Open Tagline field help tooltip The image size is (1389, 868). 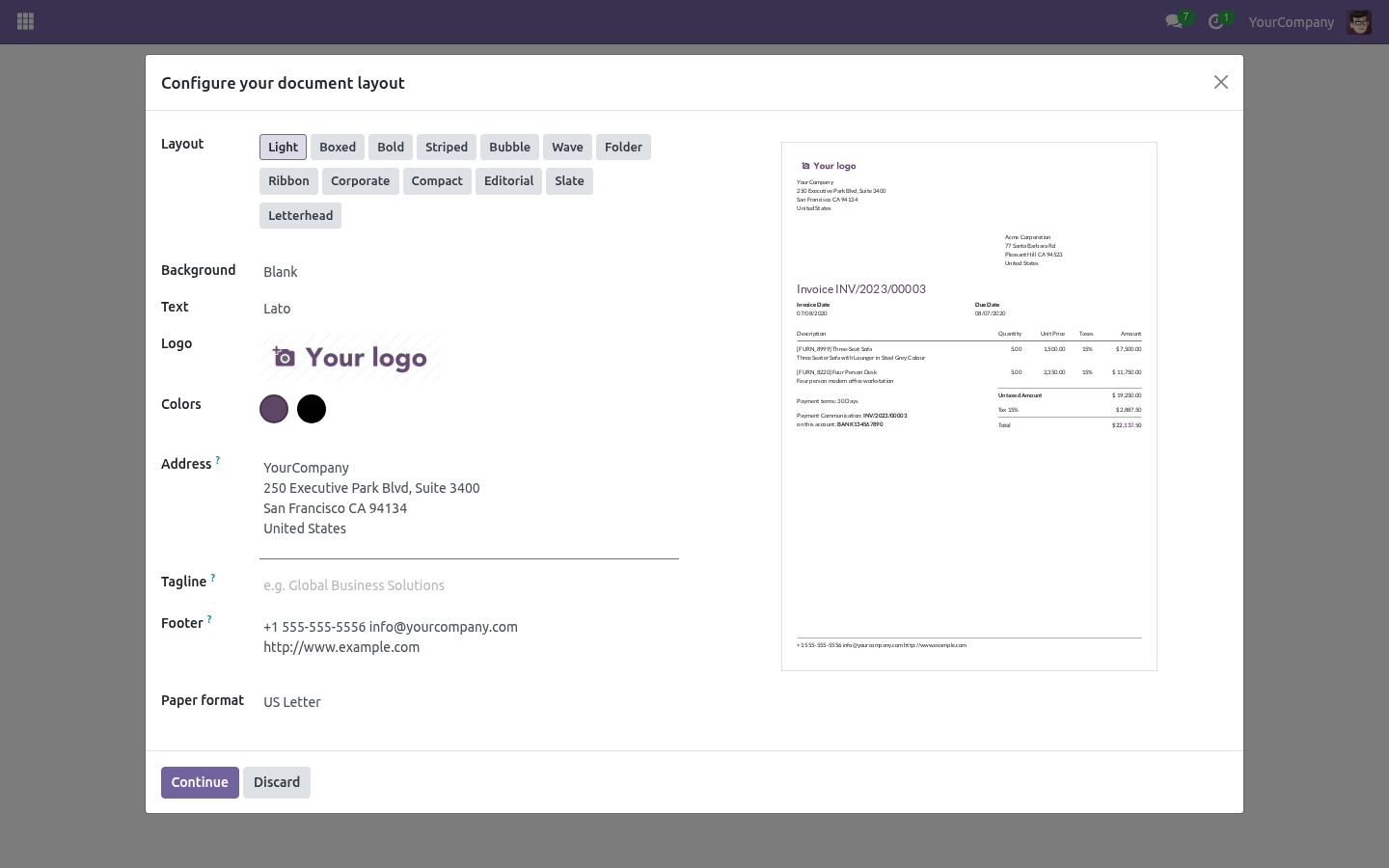coord(213,578)
